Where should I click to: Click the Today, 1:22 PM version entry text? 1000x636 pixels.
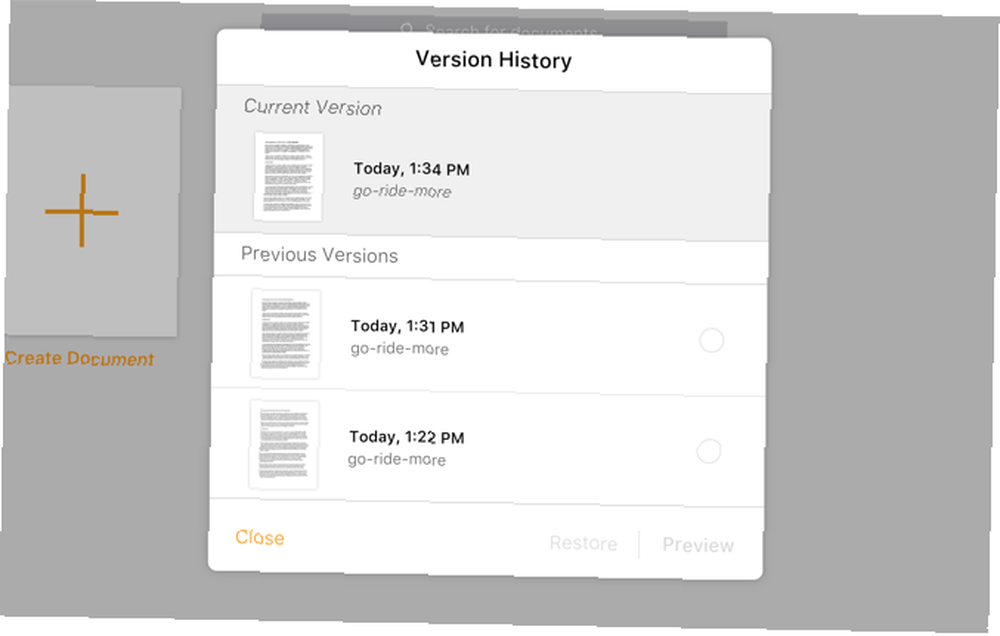coord(406,437)
